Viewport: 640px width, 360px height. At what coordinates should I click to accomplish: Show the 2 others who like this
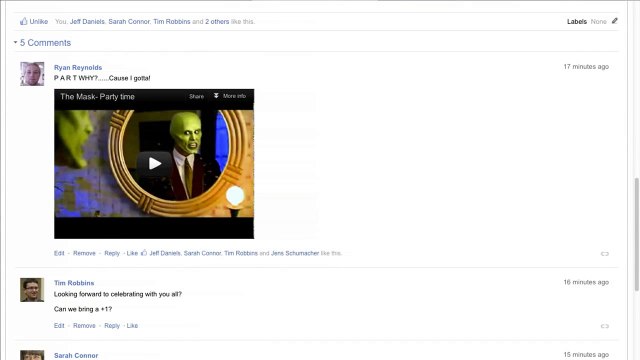pos(217,22)
